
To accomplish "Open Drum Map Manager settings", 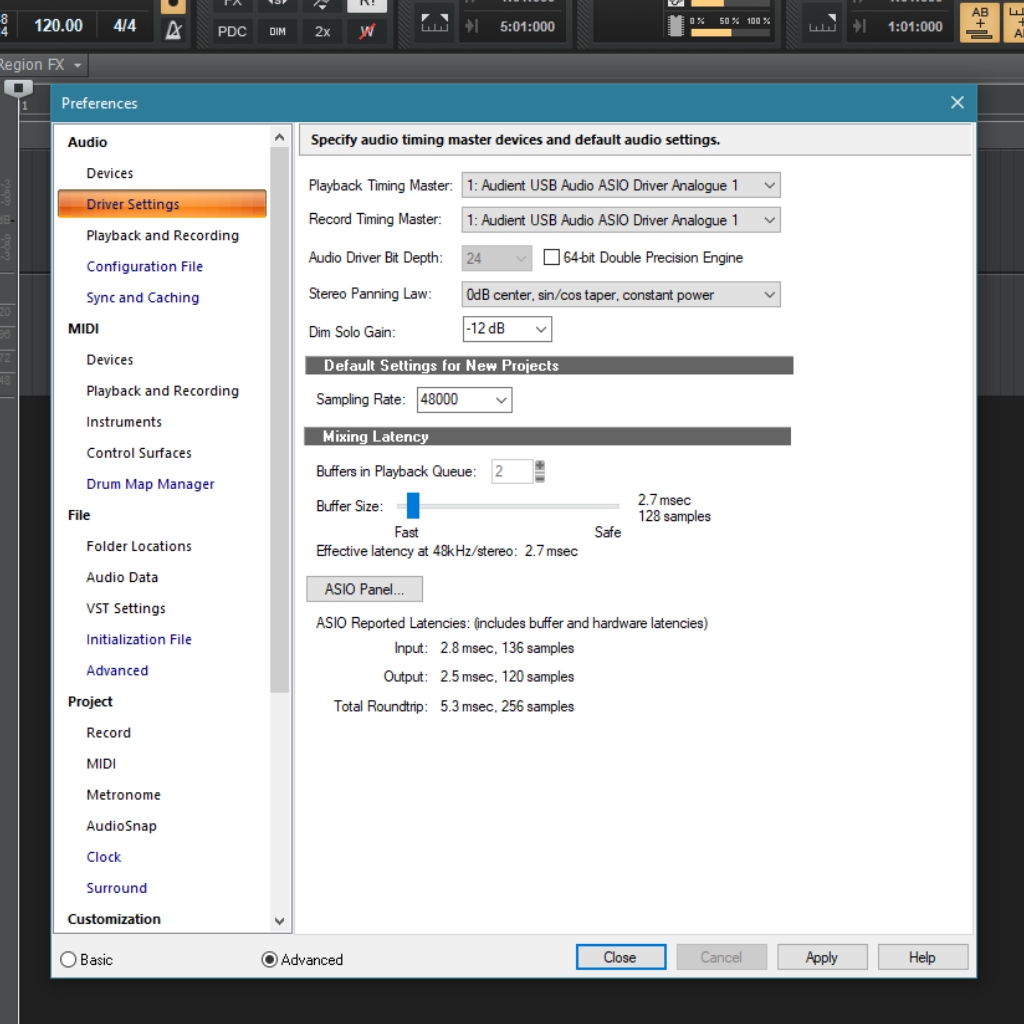I will point(150,484).
